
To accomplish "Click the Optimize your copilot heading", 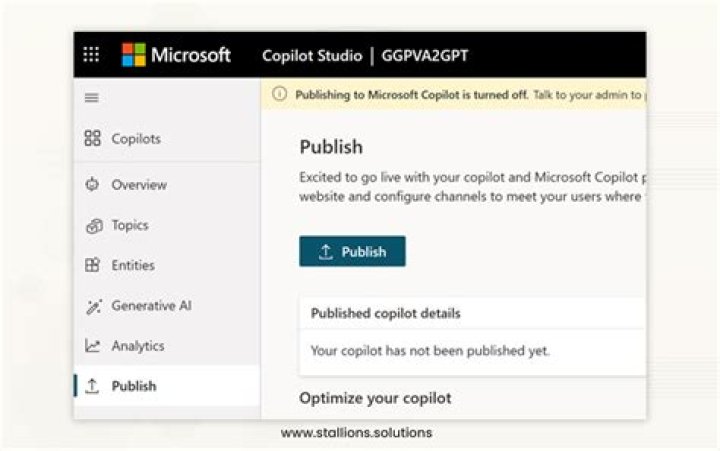I will 375,398.
